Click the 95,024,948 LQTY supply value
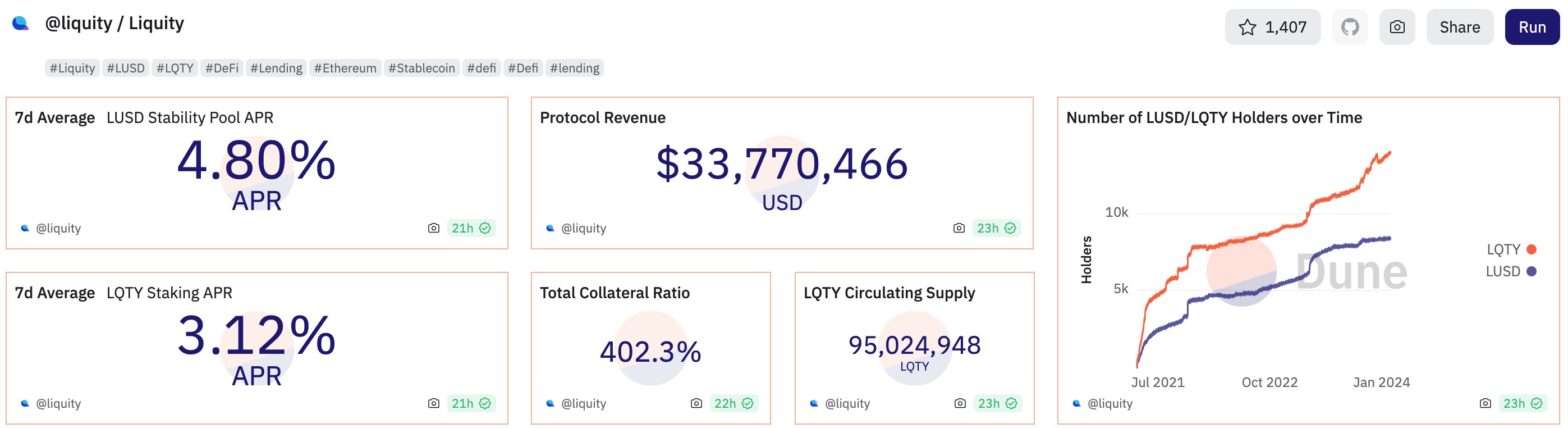 pos(914,345)
